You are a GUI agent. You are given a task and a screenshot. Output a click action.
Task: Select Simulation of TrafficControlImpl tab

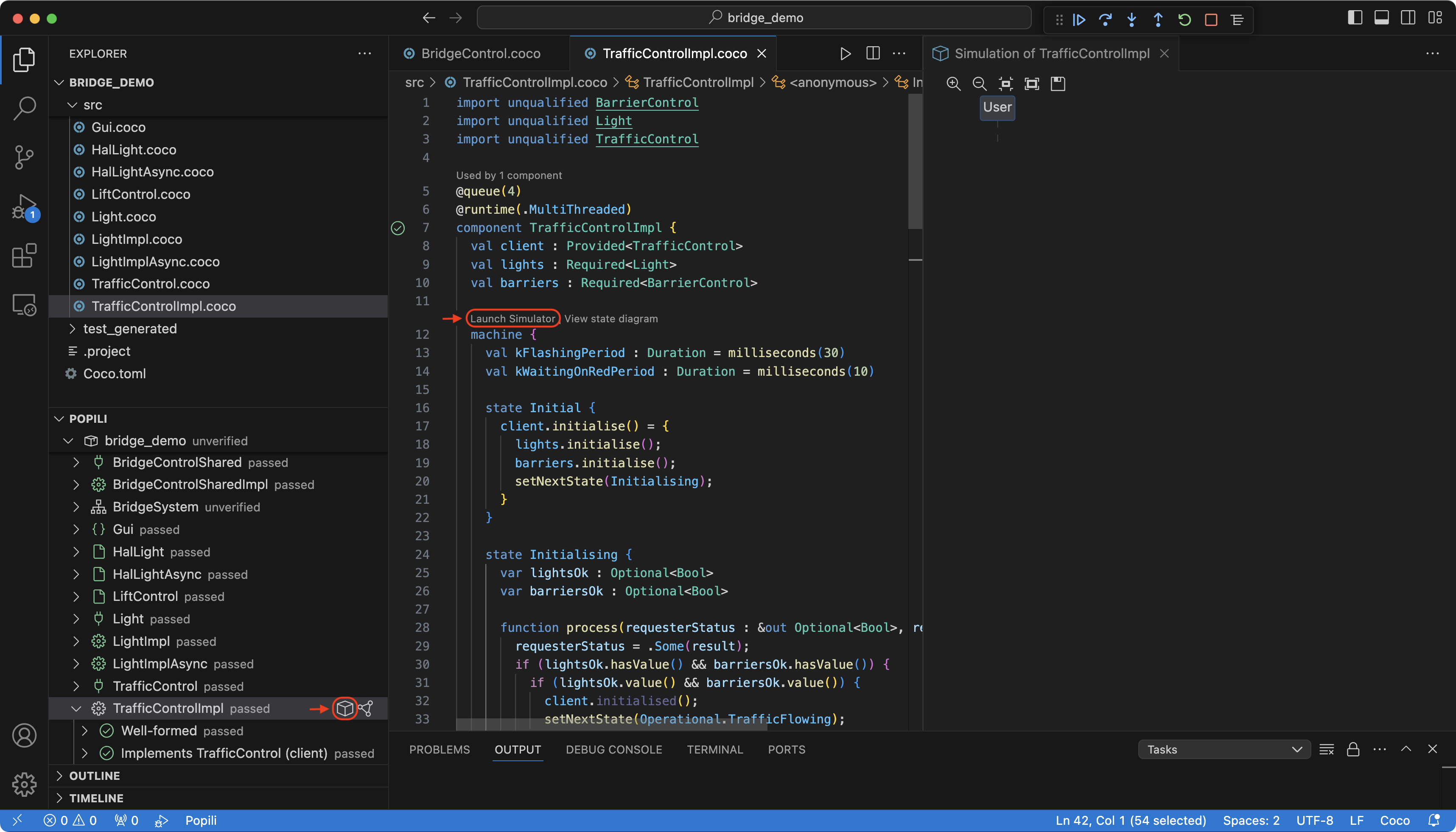tap(1051, 54)
